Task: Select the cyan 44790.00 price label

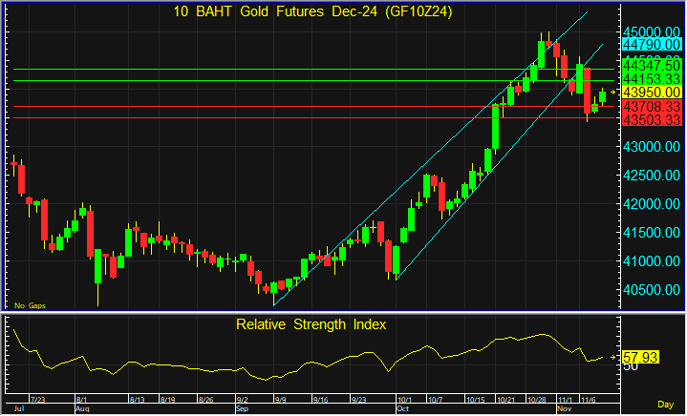Action: tap(649, 44)
